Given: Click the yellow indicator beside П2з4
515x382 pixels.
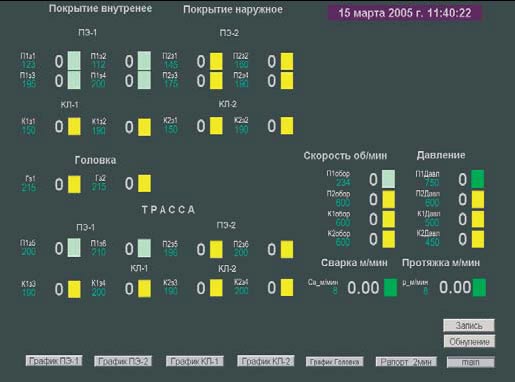Looking at the screenshot, I should click(x=287, y=81).
